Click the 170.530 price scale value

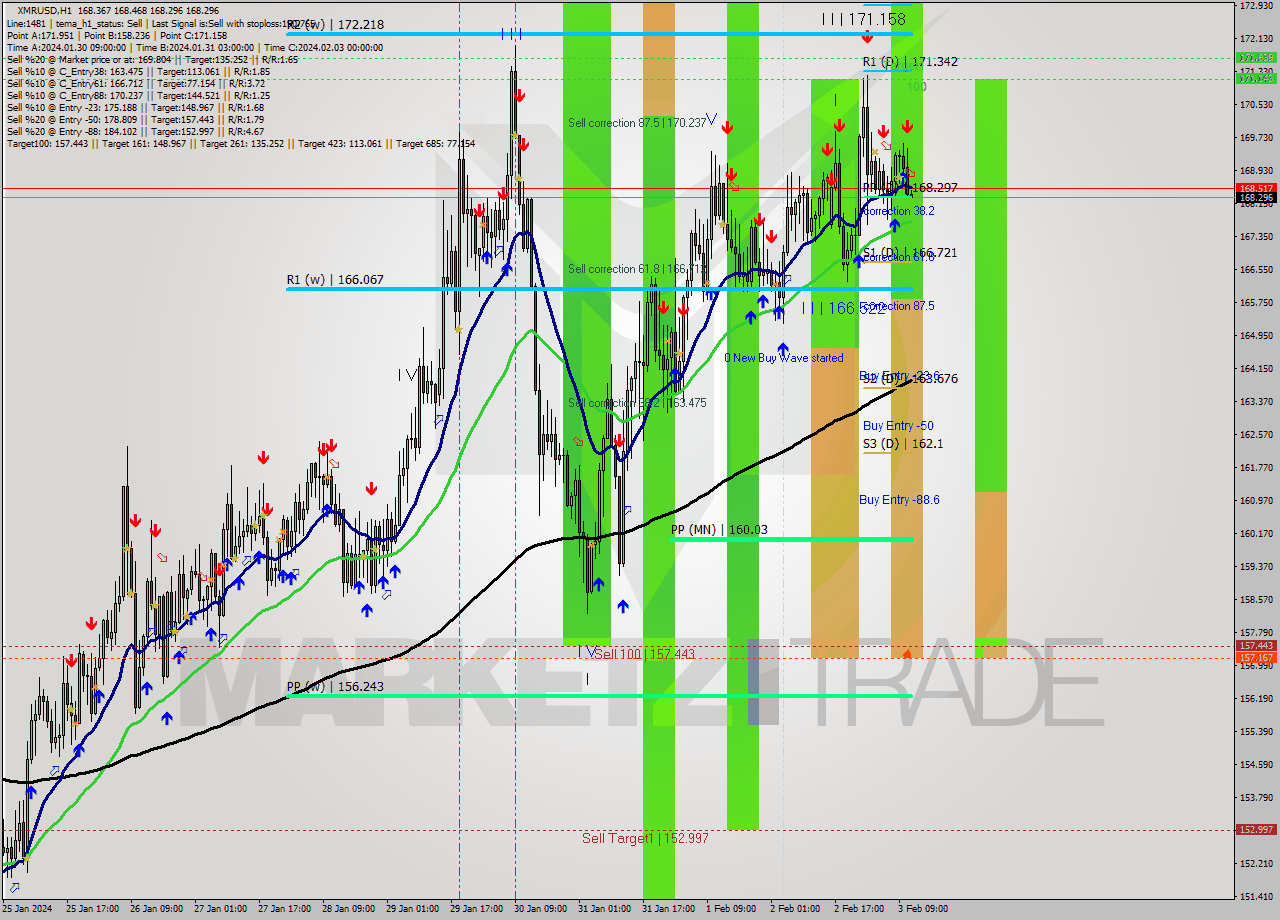[x=1256, y=105]
